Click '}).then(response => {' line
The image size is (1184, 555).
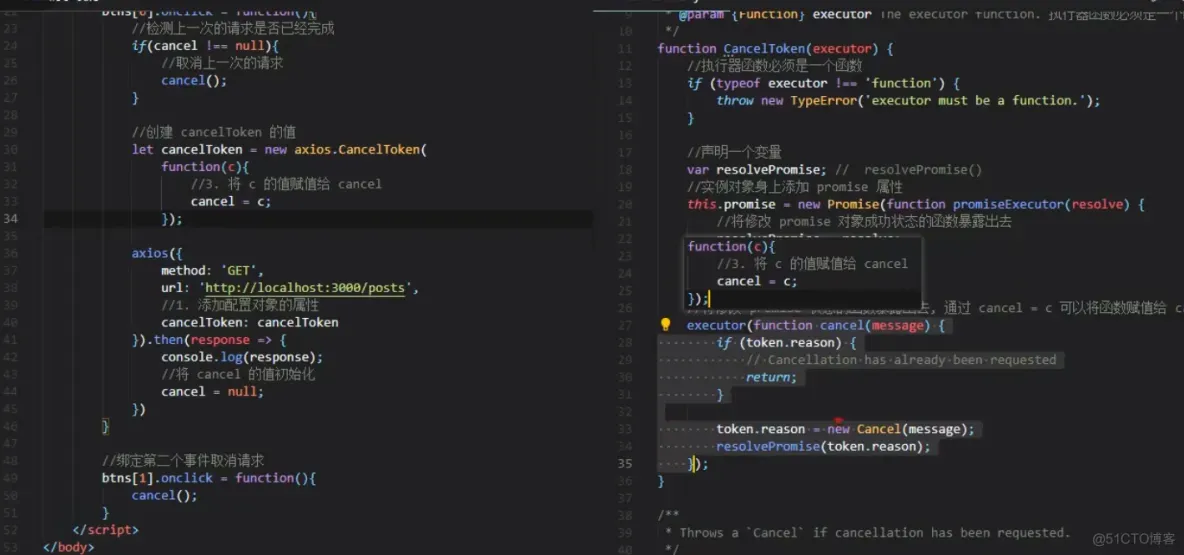209,340
